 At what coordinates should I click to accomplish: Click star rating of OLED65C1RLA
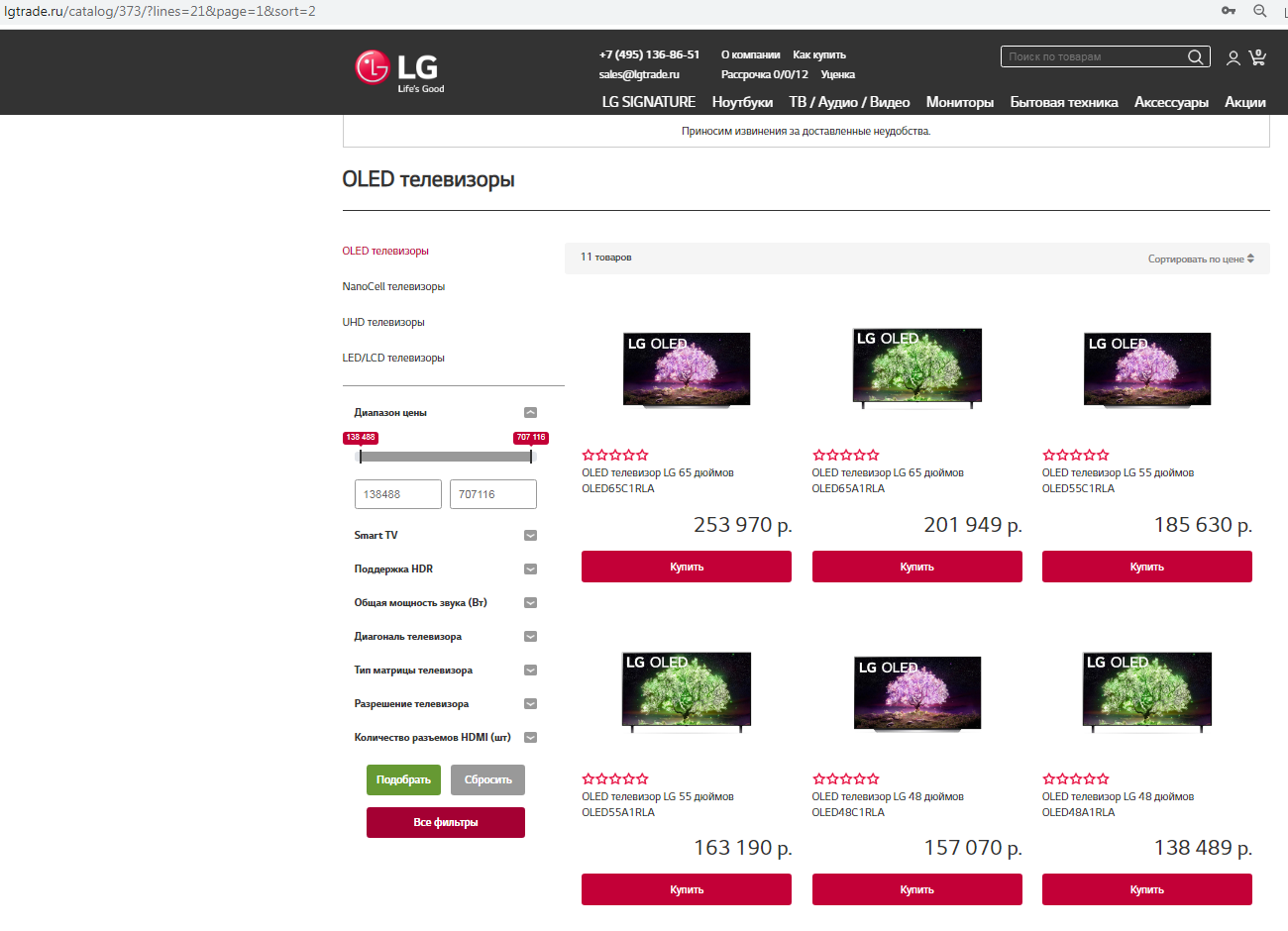(x=615, y=456)
